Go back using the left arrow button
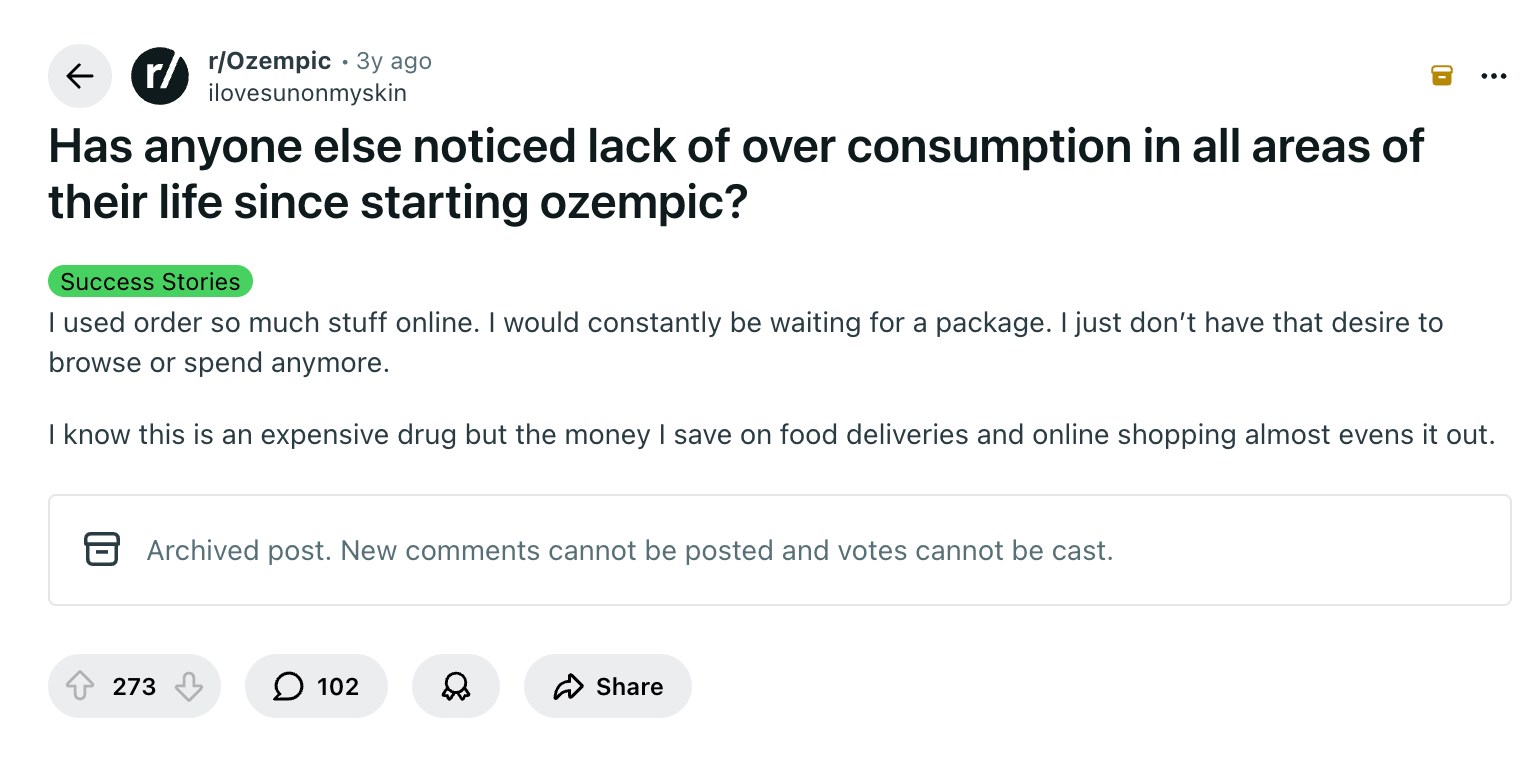 coord(79,76)
